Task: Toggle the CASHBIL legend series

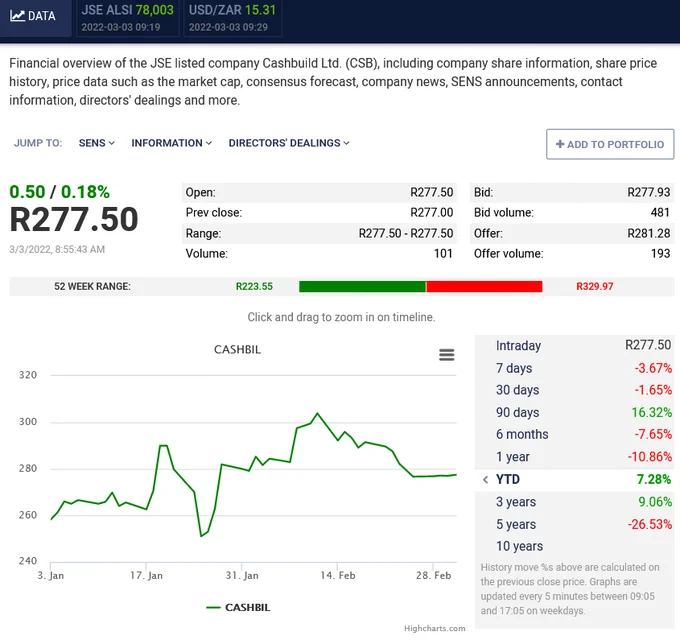Action: point(238,607)
